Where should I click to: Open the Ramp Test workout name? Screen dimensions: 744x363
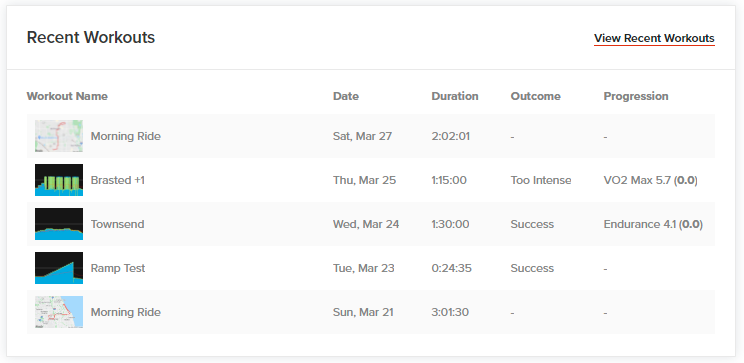coord(118,268)
